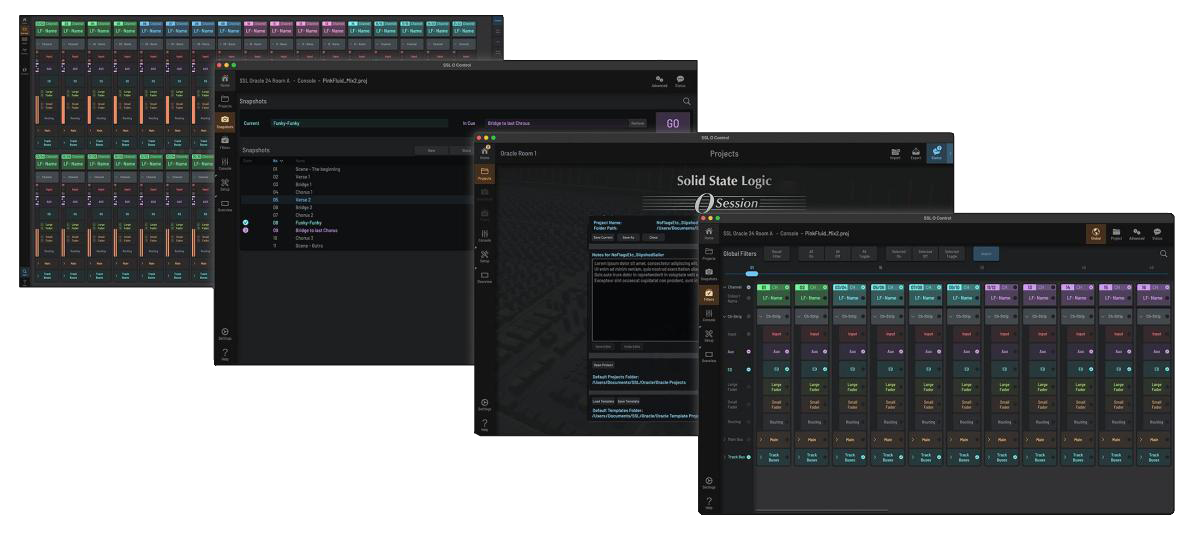
Task: Click the purple GO button in Snapshots window
Action: 672,123
